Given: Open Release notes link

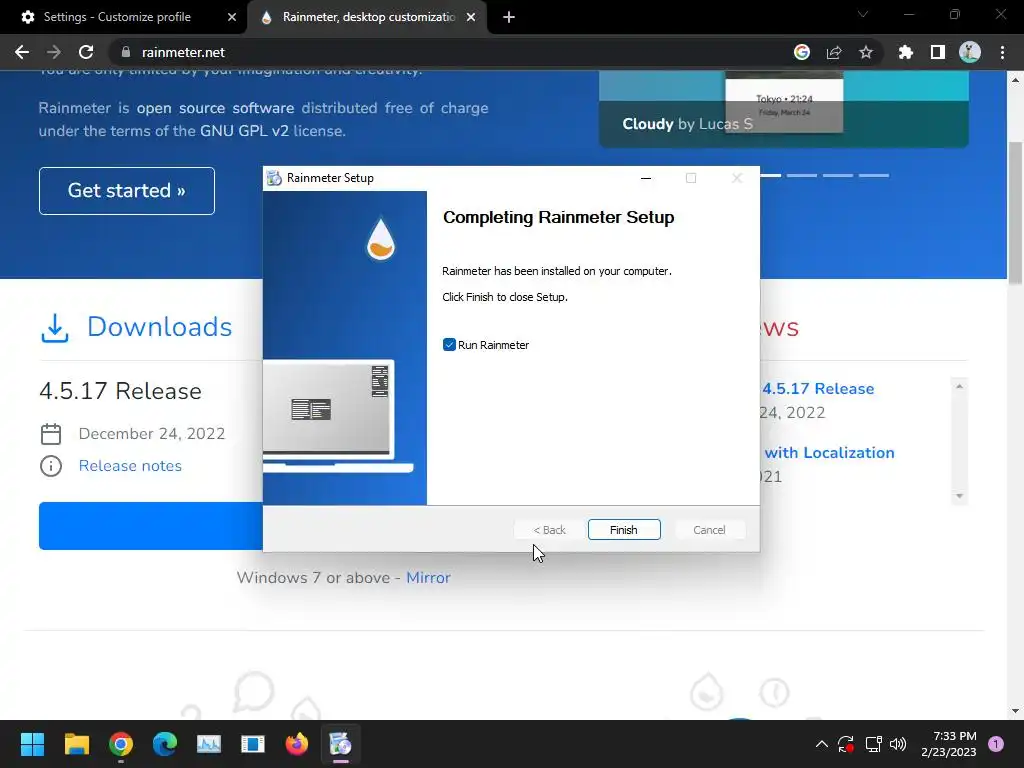Looking at the screenshot, I should tap(130, 466).
